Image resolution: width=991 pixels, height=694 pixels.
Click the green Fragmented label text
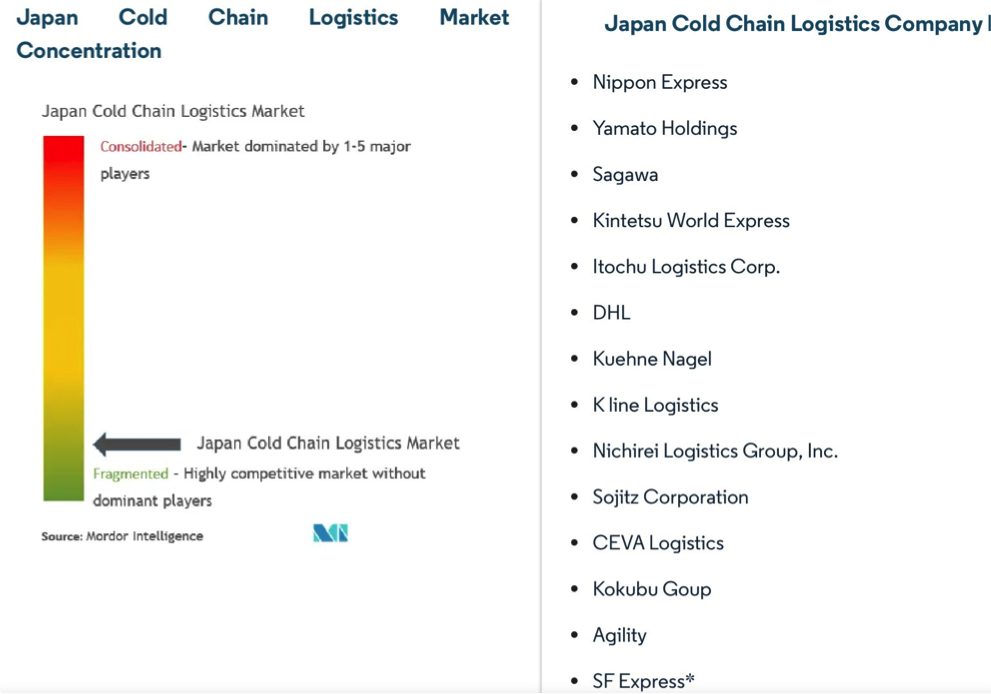pyautogui.click(x=130, y=474)
